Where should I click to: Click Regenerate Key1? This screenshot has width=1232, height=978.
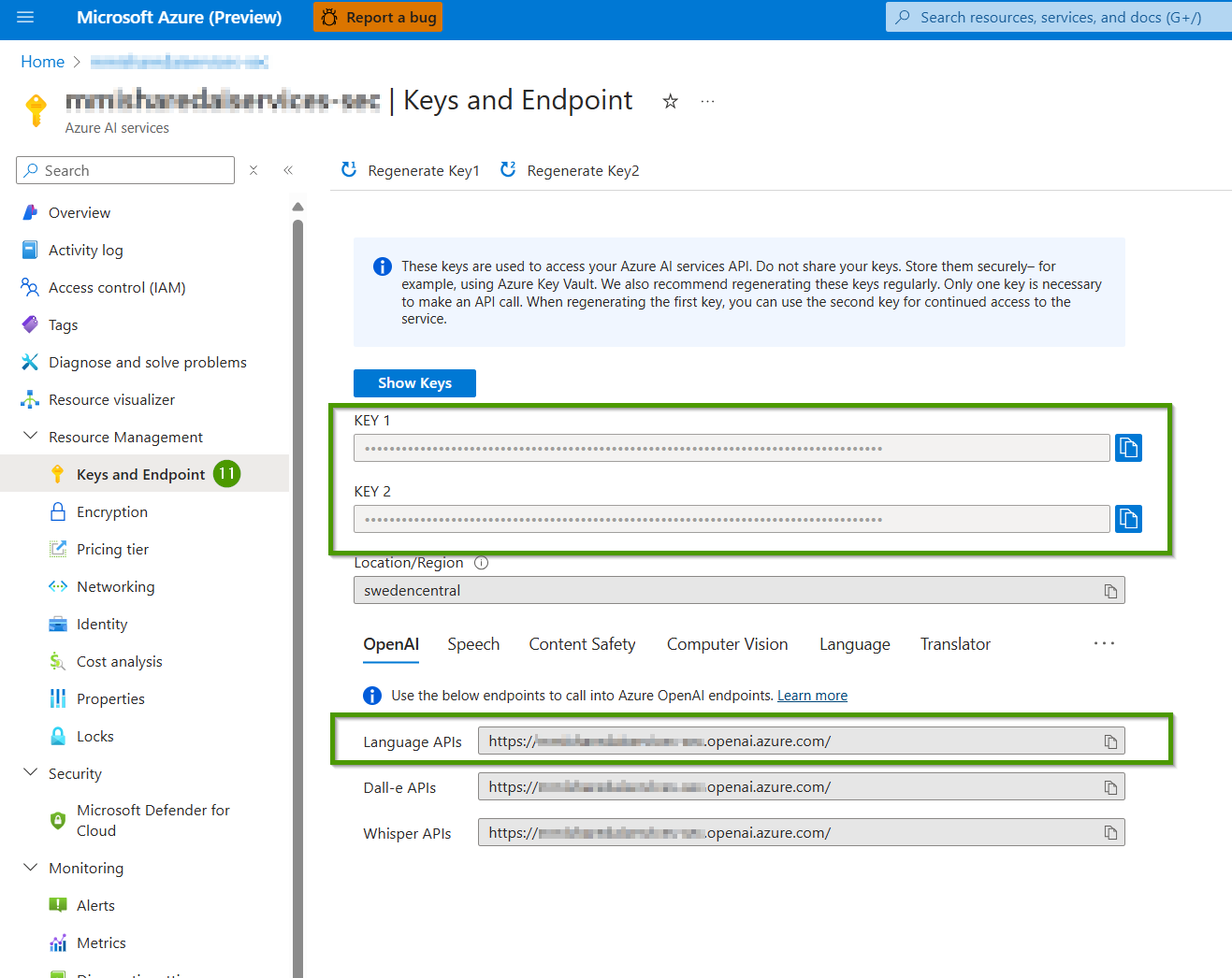pyautogui.click(x=411, y=170)
